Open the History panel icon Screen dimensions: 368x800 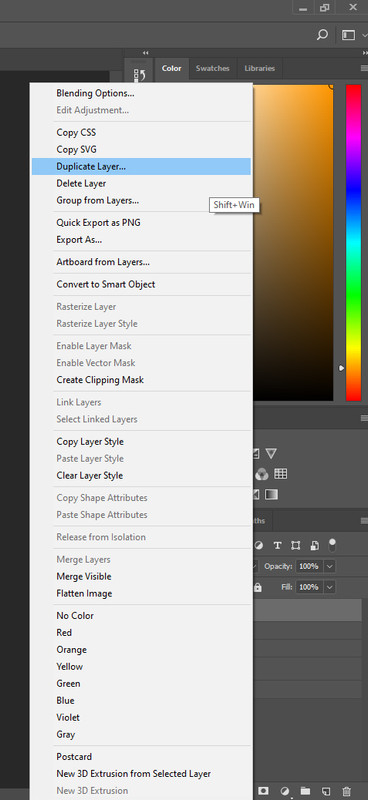(x=139, y=76)
